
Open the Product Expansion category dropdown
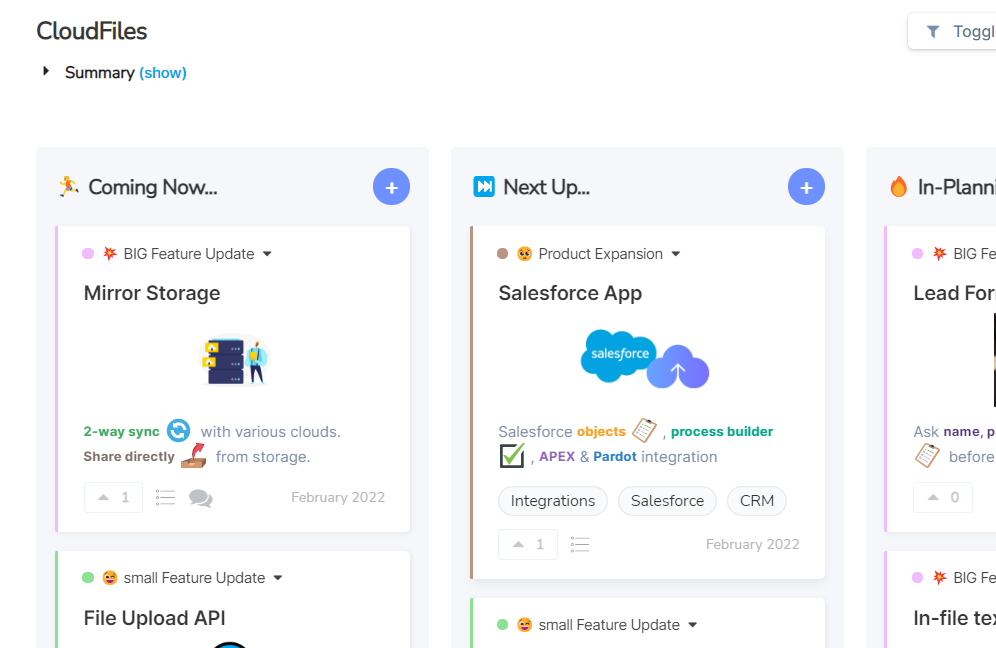coord(676,254)
